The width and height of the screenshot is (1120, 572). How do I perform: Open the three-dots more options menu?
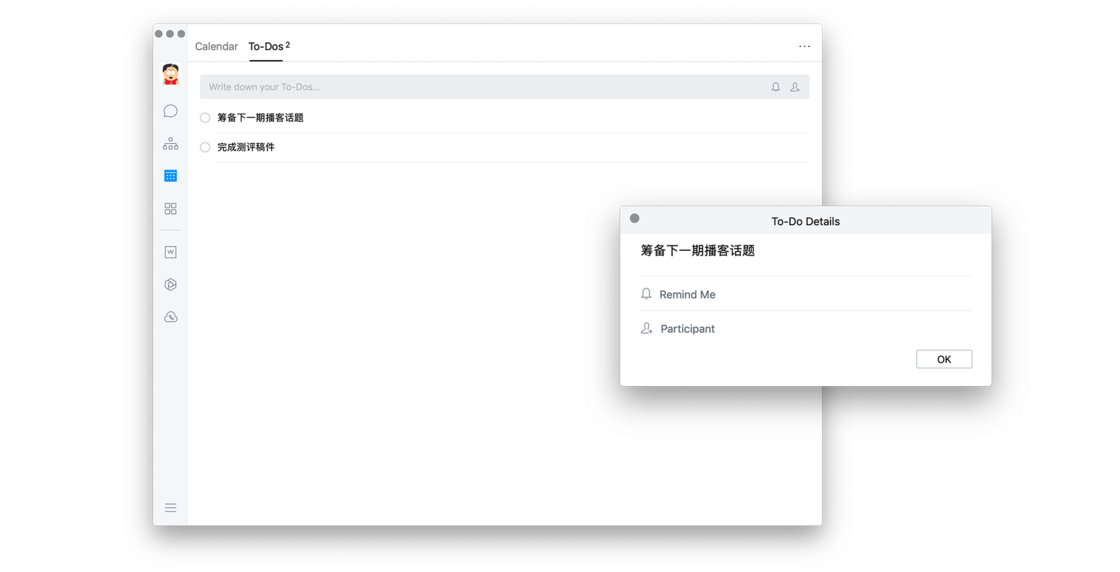pos(804,46)
